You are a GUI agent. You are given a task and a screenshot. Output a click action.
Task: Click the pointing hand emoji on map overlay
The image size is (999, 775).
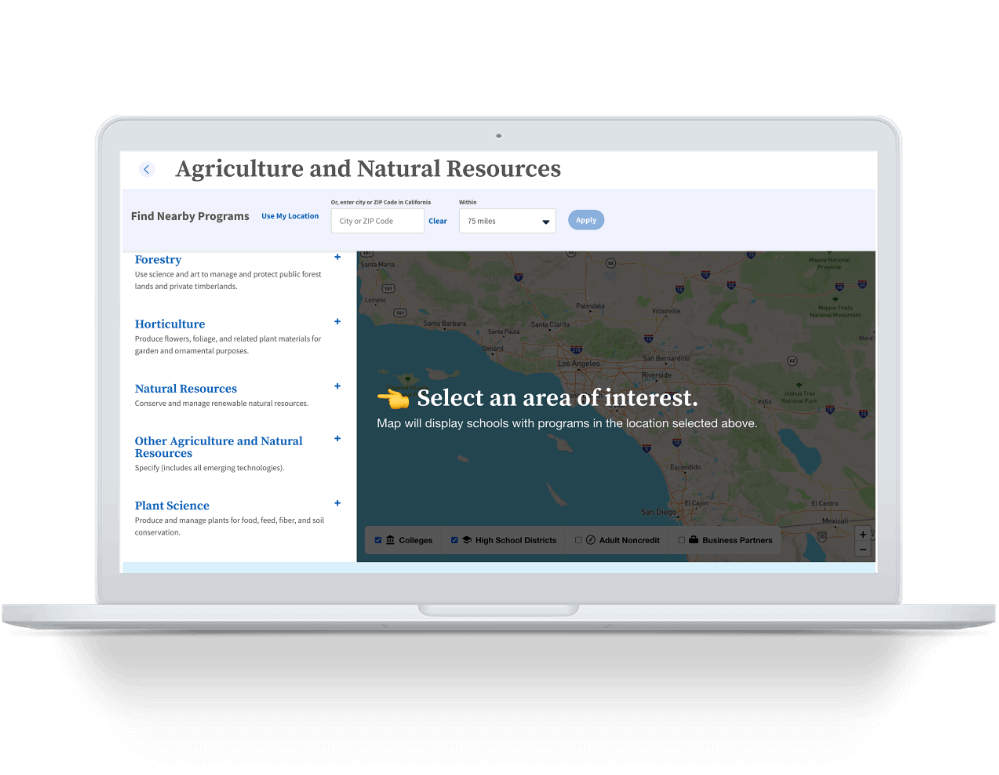coord(393,398)
